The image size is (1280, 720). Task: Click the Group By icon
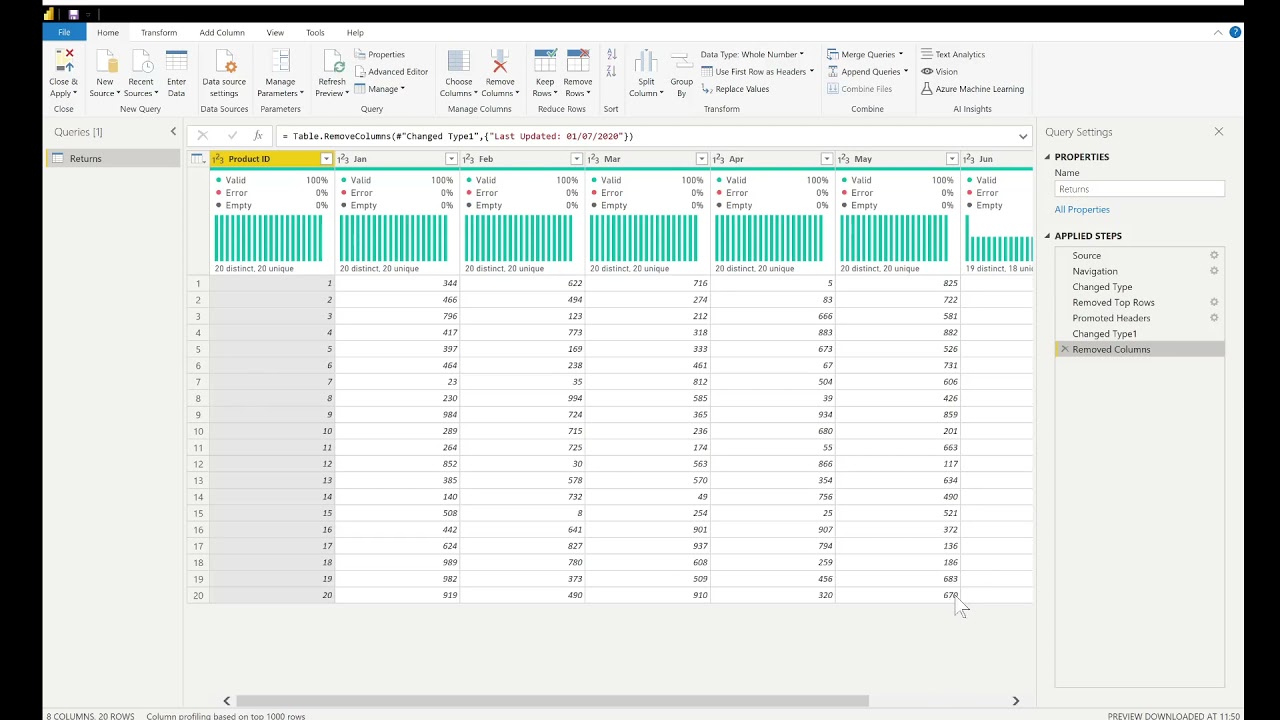coord(682,61)
